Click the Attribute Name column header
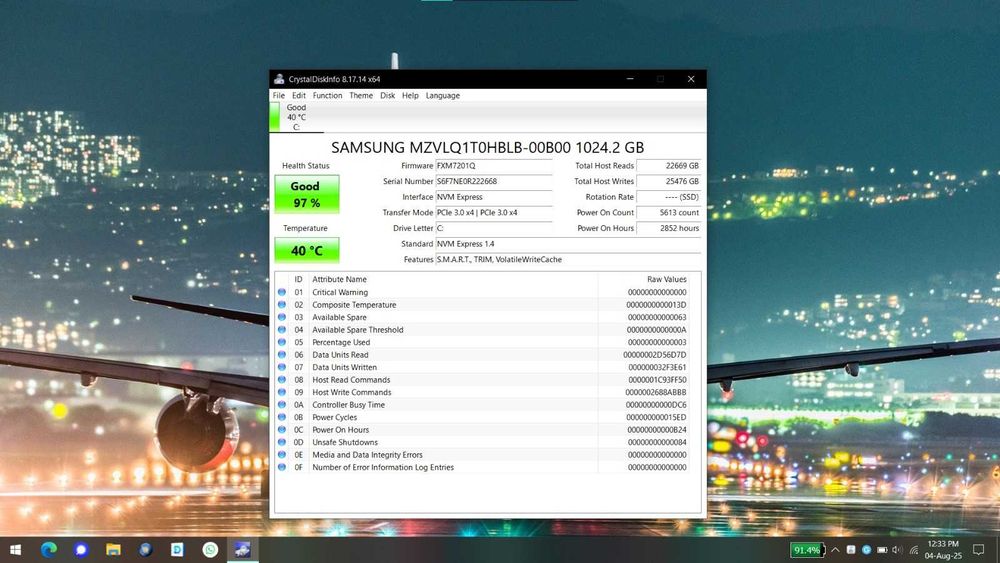The image size is (1000, 563). (453, 279)
